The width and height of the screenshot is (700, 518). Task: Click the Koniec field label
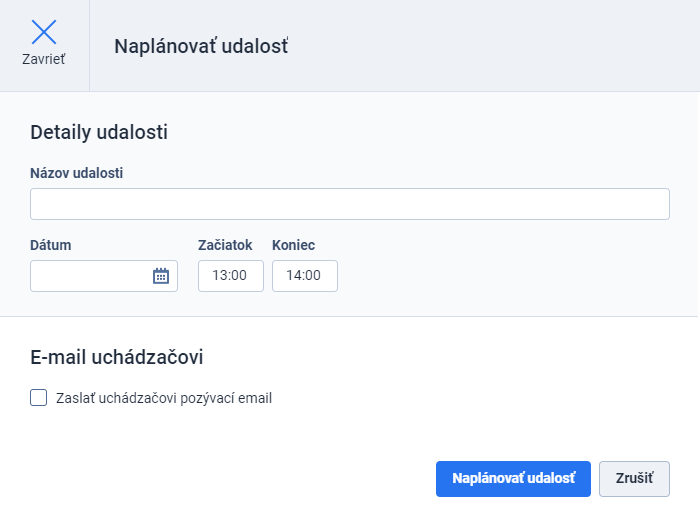tap(293, 245)
